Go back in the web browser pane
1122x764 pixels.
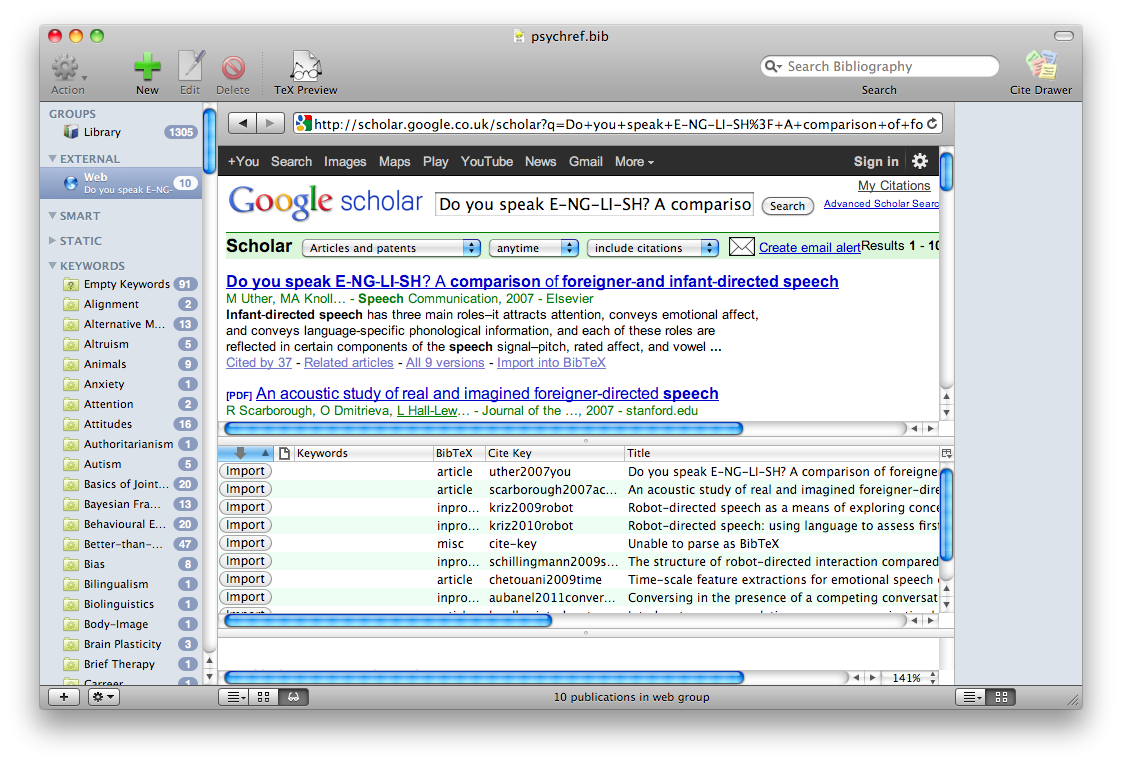(243, 123)
